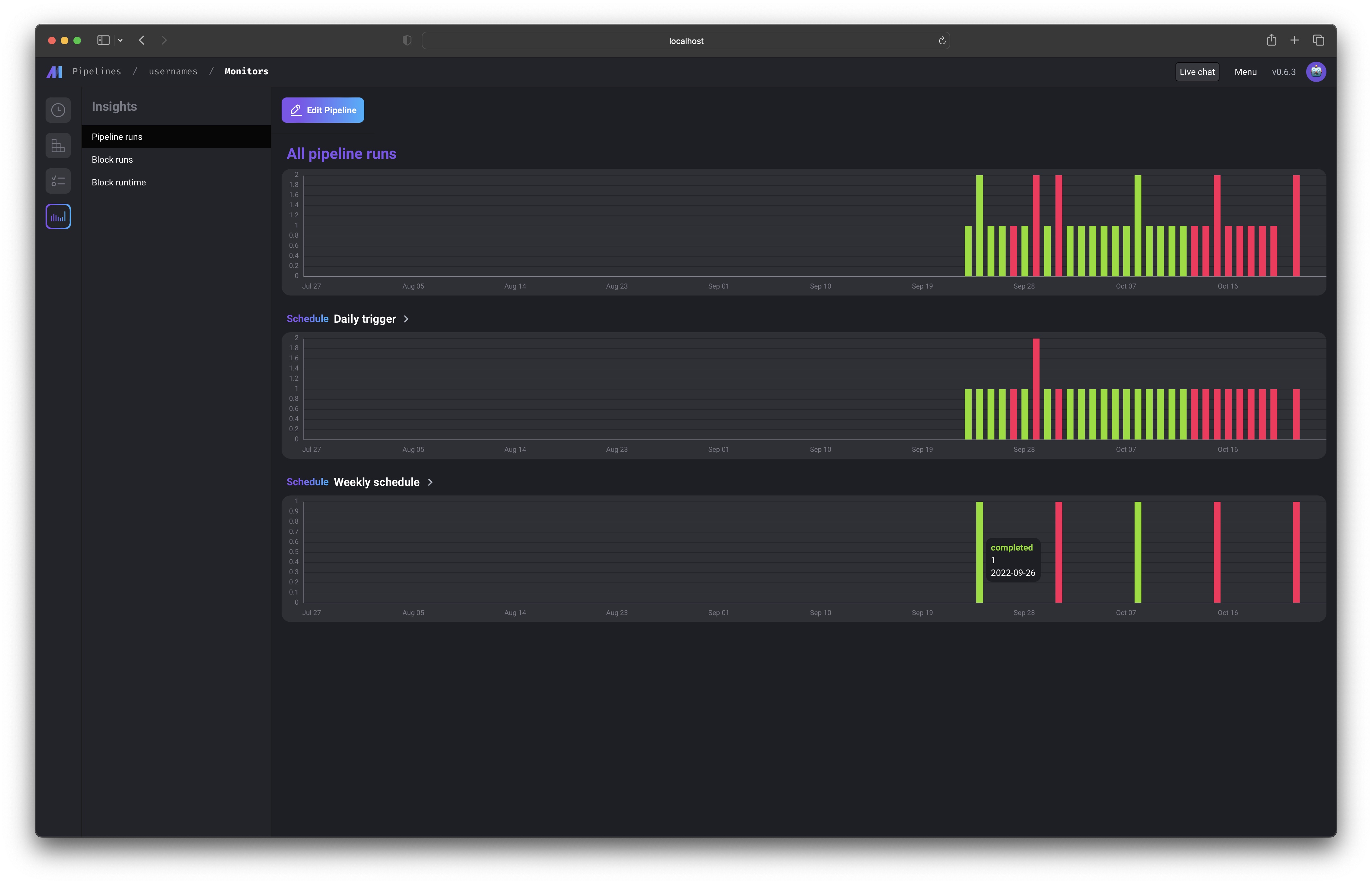Click the localhost address bar
Screen dimensions: 1372x884
coord(685,41)
